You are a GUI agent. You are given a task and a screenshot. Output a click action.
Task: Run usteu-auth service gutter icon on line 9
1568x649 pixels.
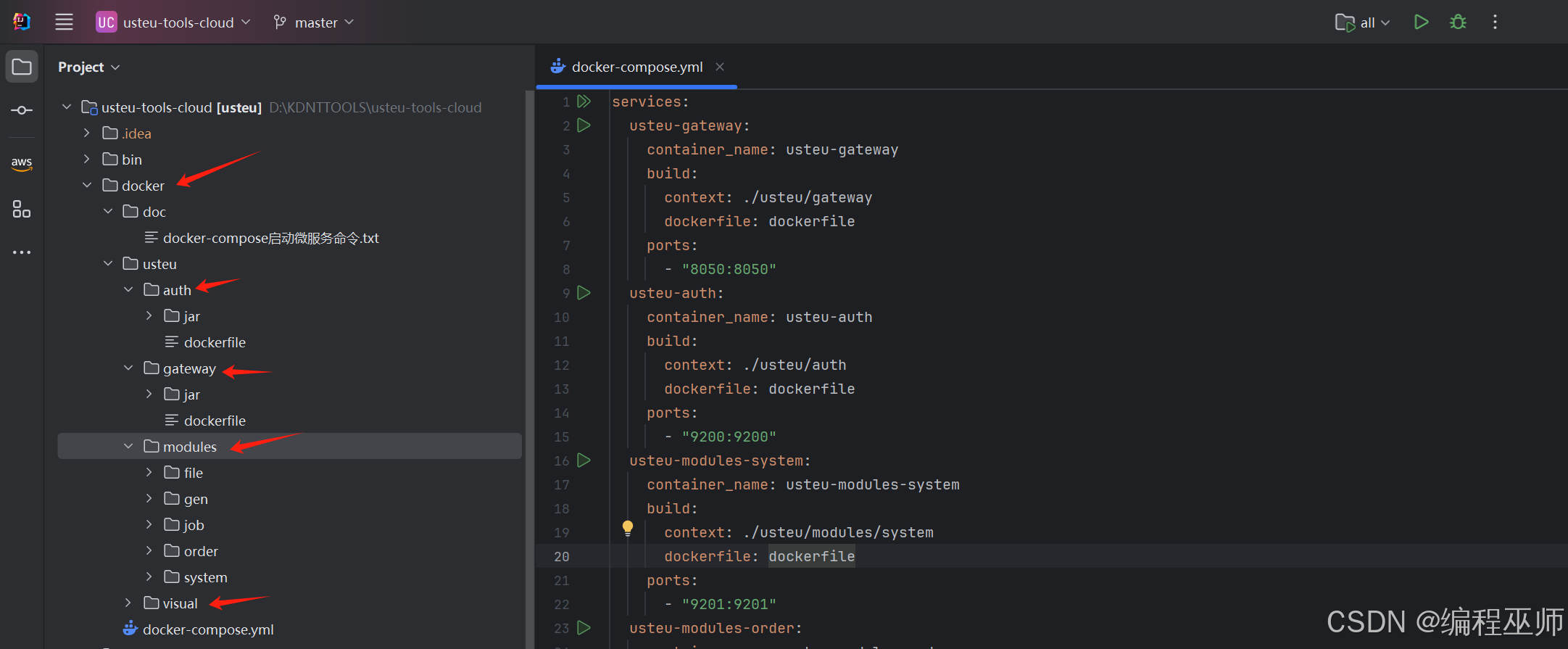[584, 293]
